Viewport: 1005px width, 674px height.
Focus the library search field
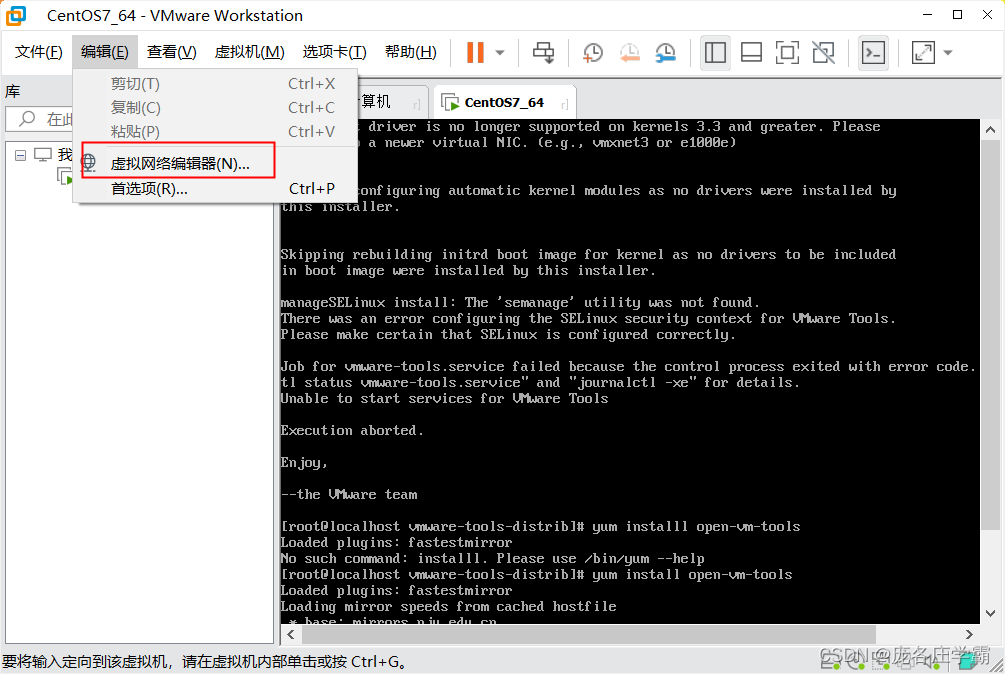40,119
